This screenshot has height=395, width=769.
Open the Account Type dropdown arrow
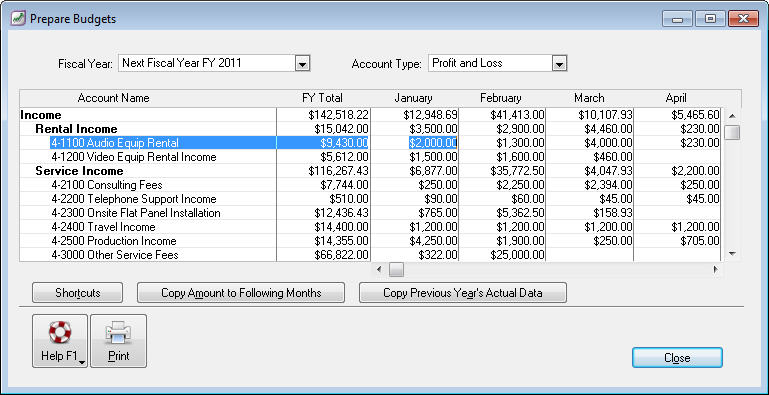(560, 63)
